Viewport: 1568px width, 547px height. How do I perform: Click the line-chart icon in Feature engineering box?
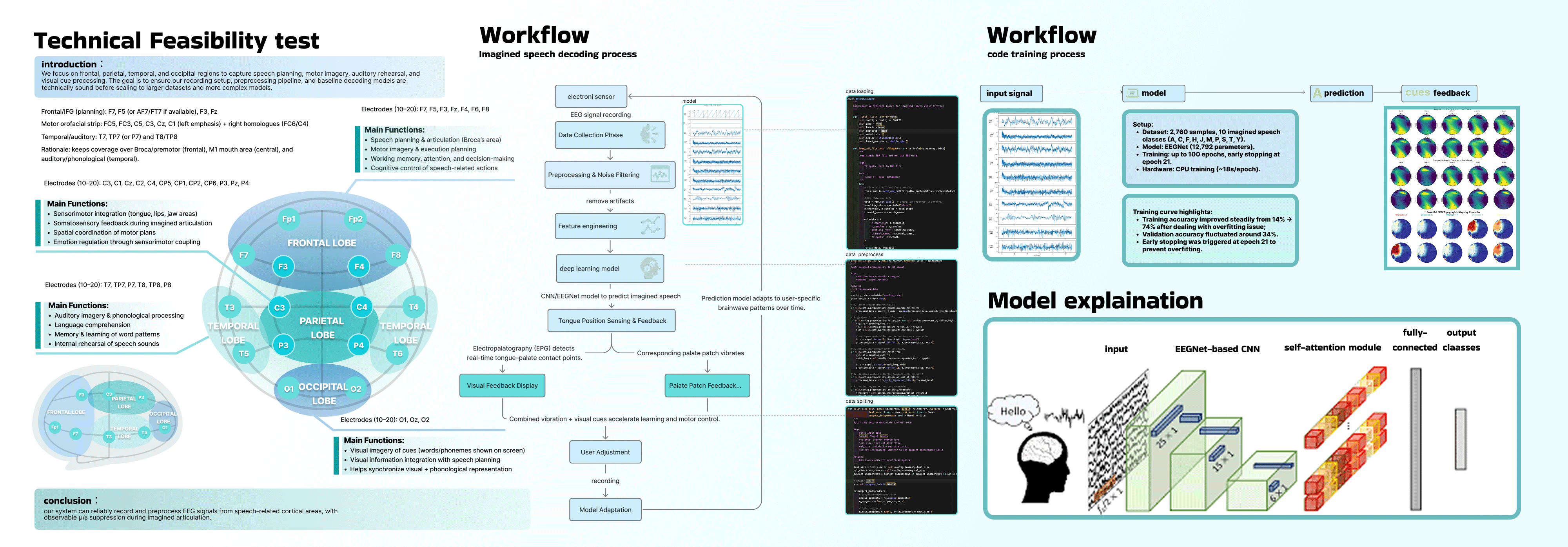650,226
